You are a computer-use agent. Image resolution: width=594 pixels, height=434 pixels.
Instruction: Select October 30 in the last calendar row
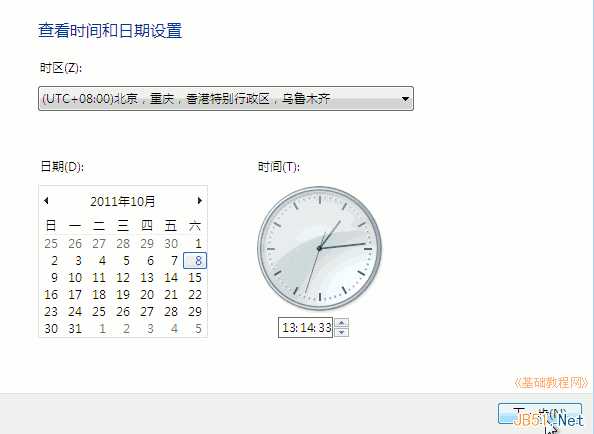tap(51, 328)
